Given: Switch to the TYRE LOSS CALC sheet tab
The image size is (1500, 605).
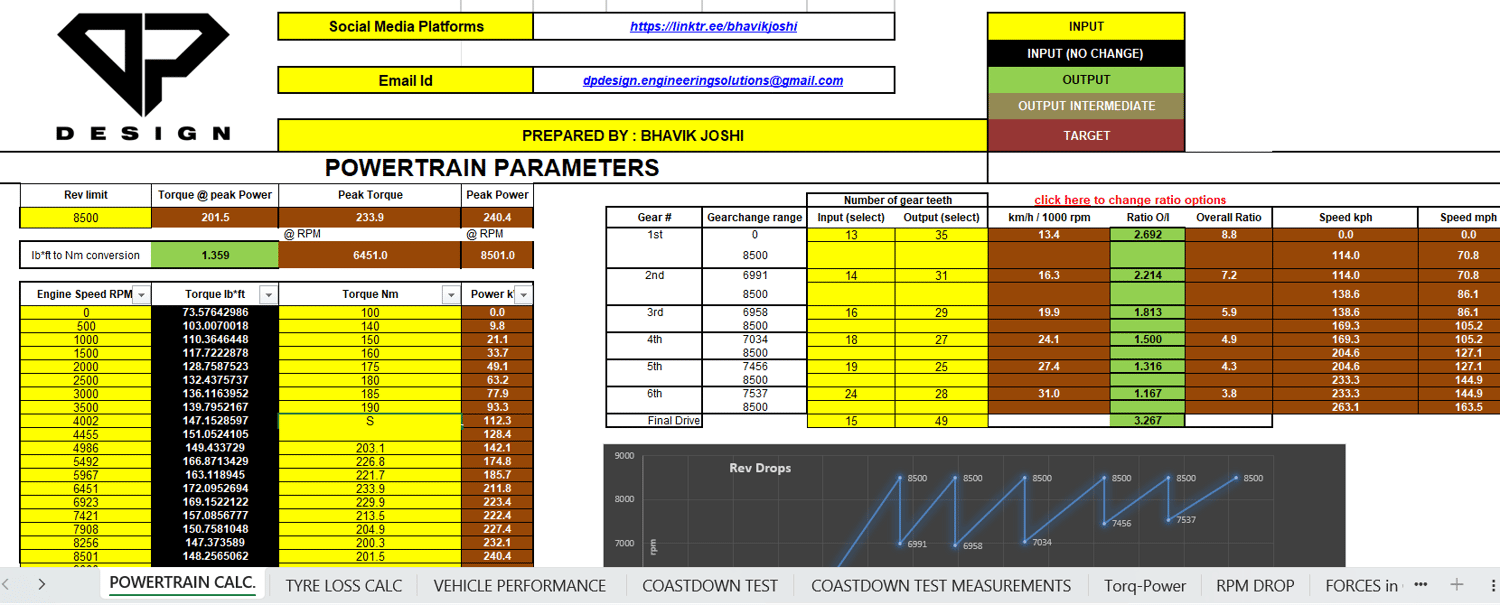Looking at the screenshot, I should pyautogui.click(x=344, y=586).
